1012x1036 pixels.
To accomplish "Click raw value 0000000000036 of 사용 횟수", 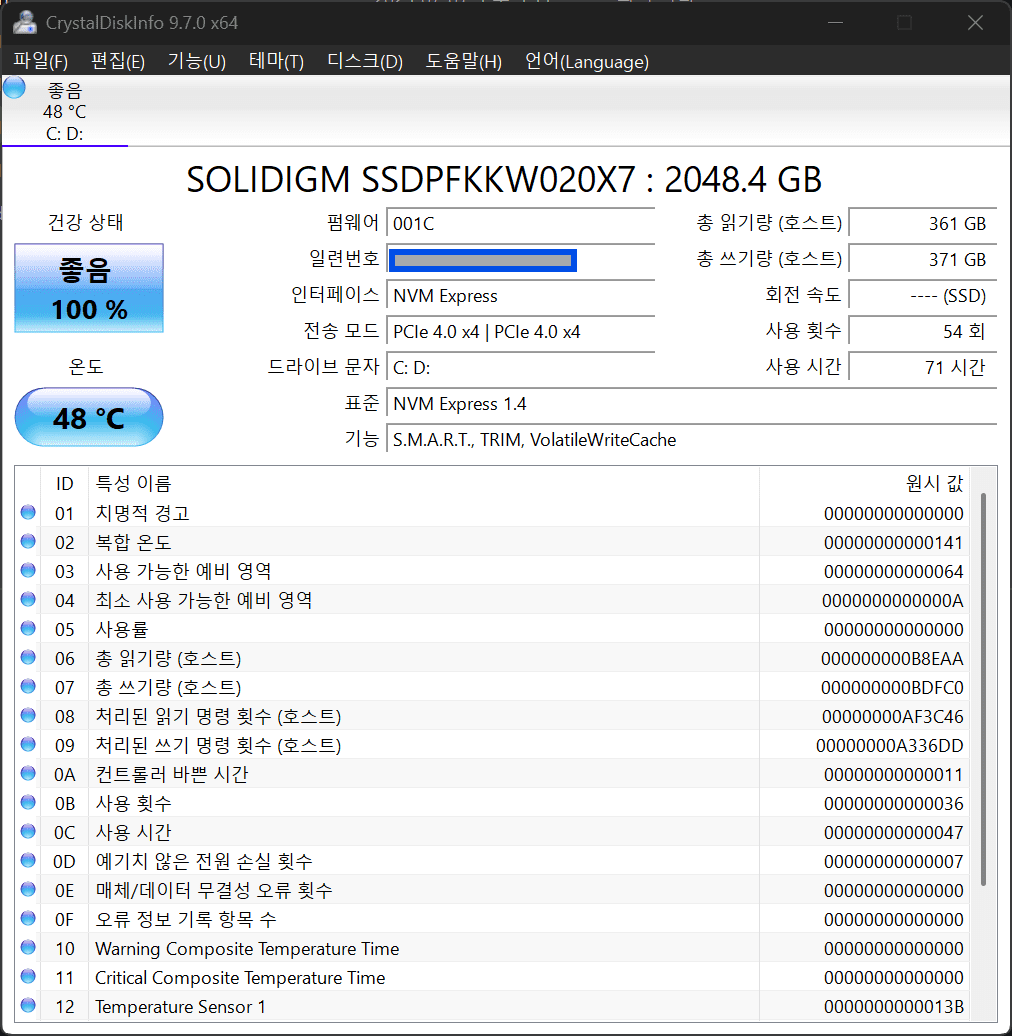I will [x=893, y=803].
